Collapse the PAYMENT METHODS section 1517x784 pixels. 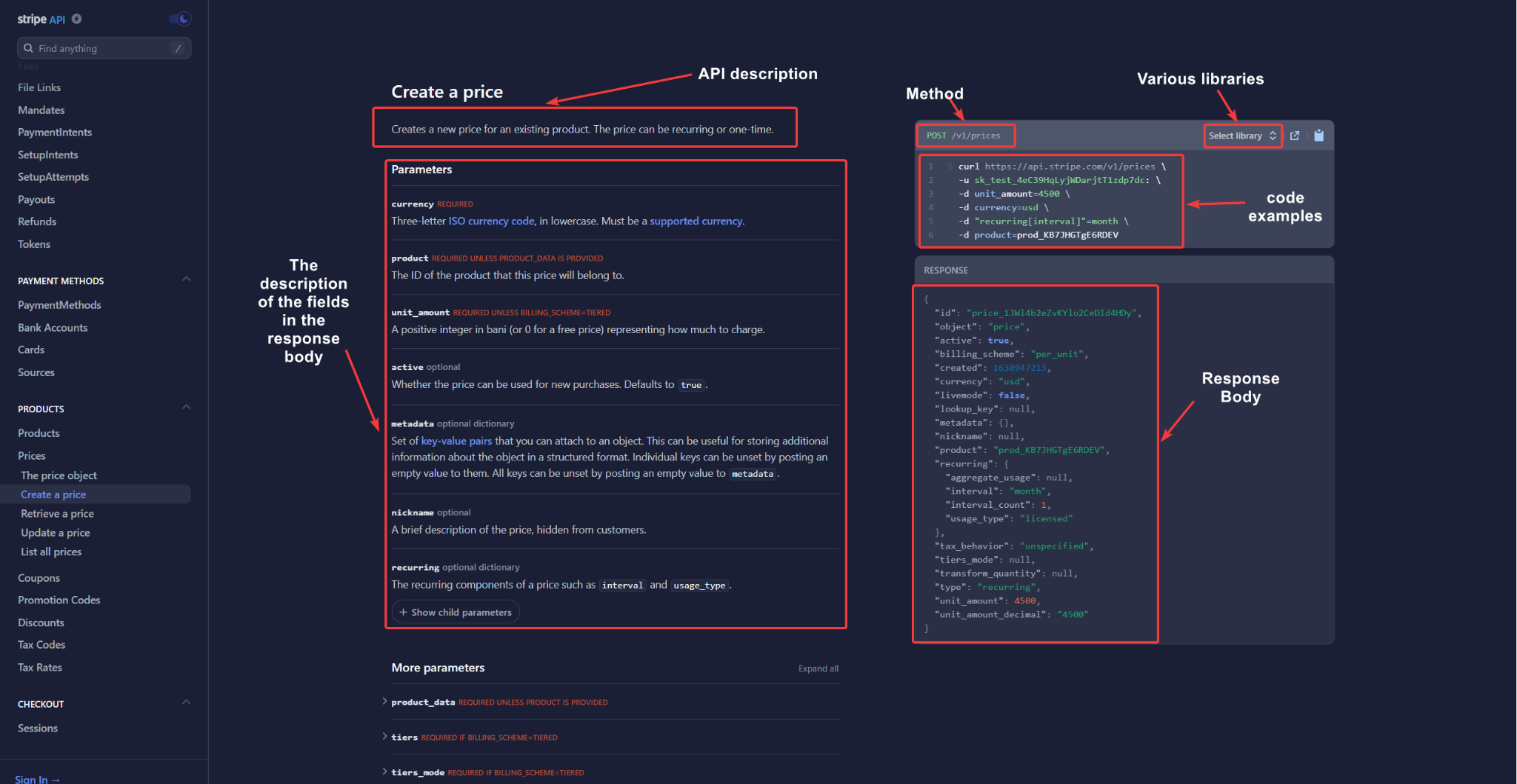click(187, 279)
